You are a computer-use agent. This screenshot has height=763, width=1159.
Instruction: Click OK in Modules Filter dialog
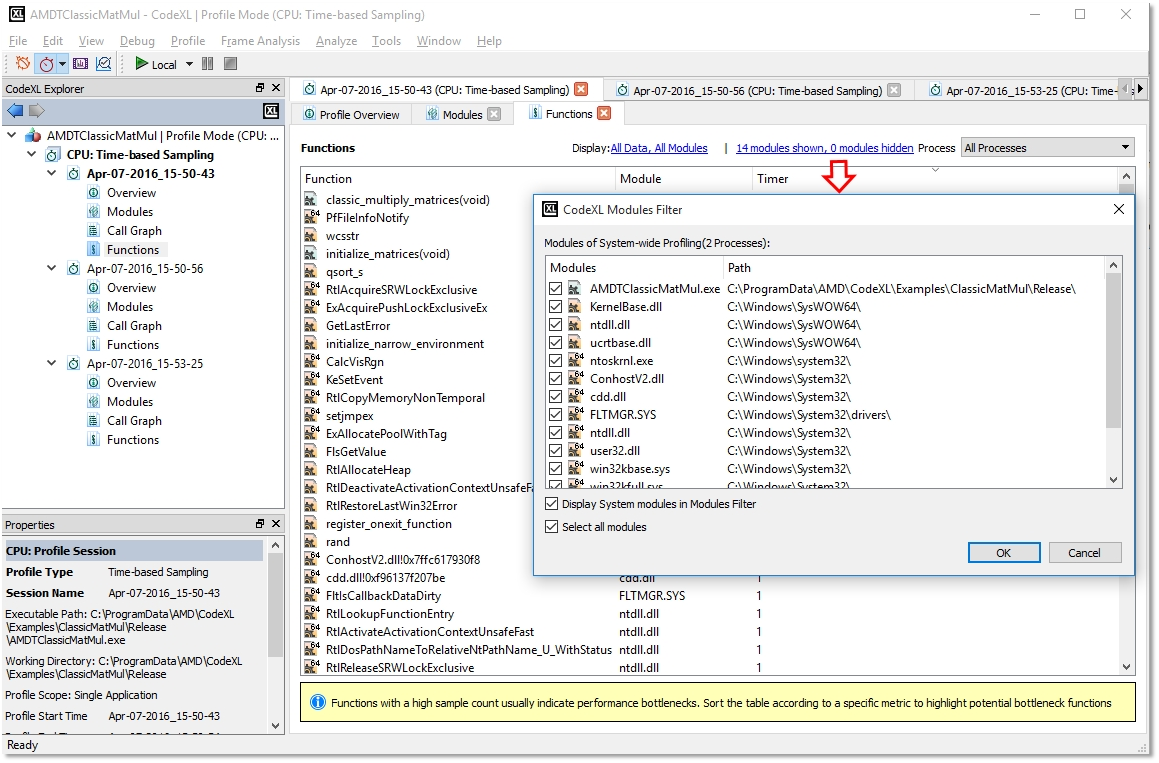1004,552
